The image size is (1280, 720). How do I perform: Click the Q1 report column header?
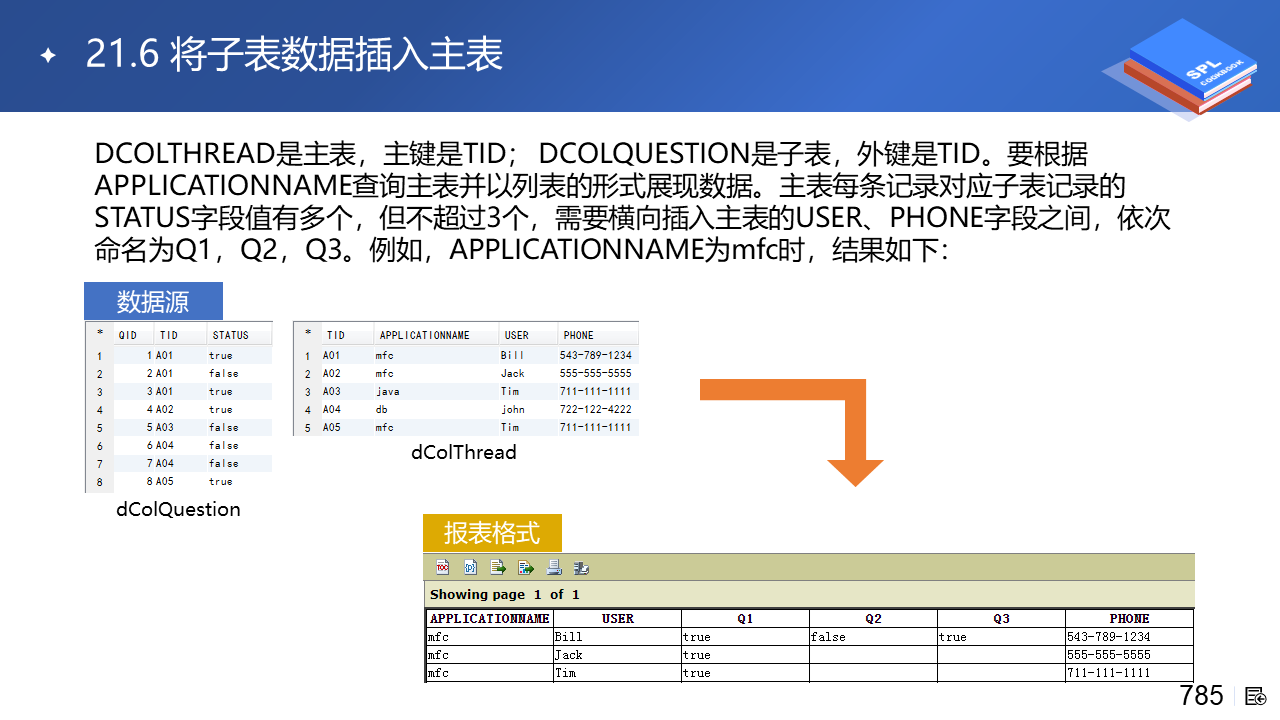[745, 619]
